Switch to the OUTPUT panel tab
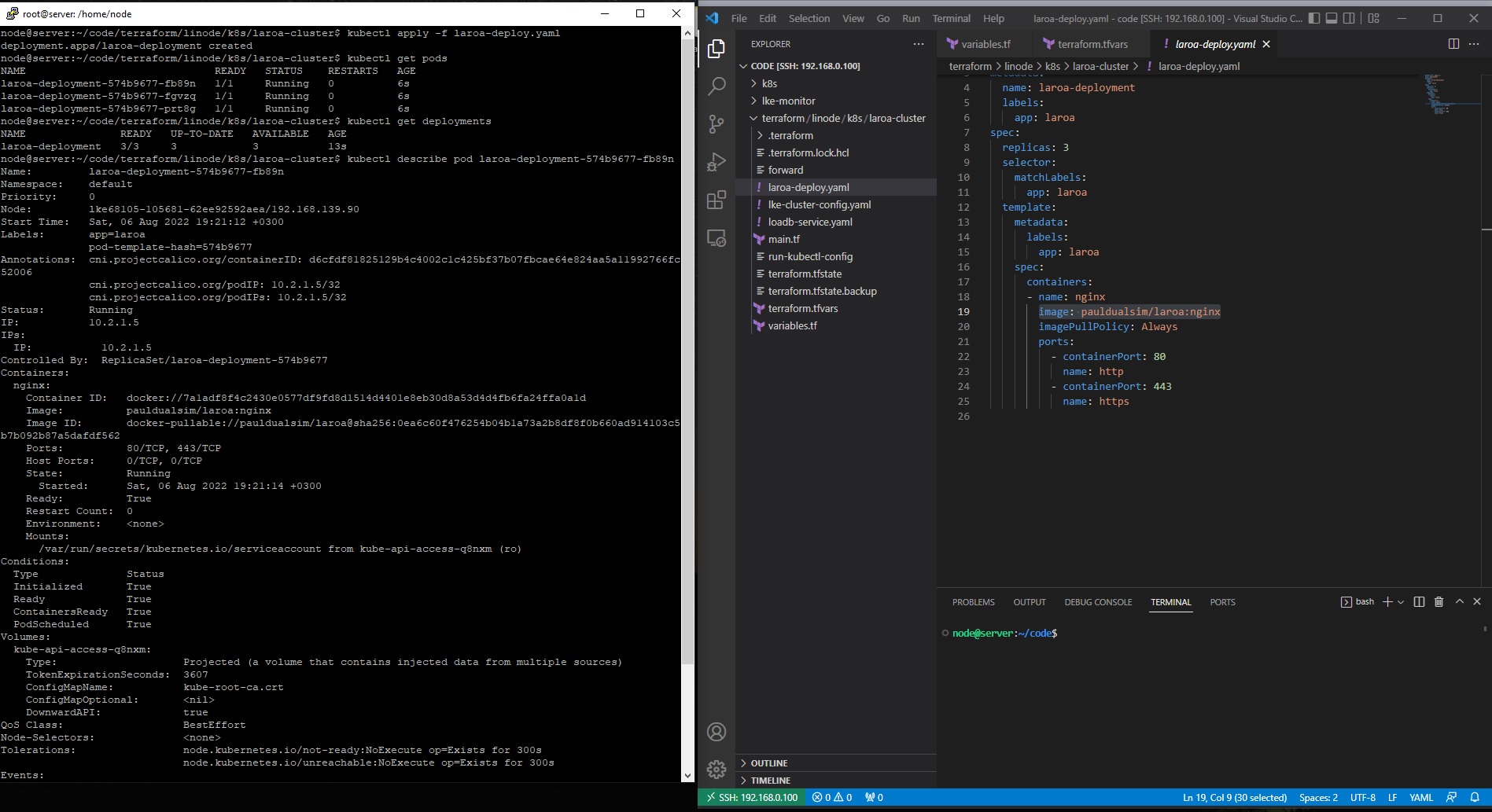The height and width of the screenshot is (812, 1492). point(1029,602)
